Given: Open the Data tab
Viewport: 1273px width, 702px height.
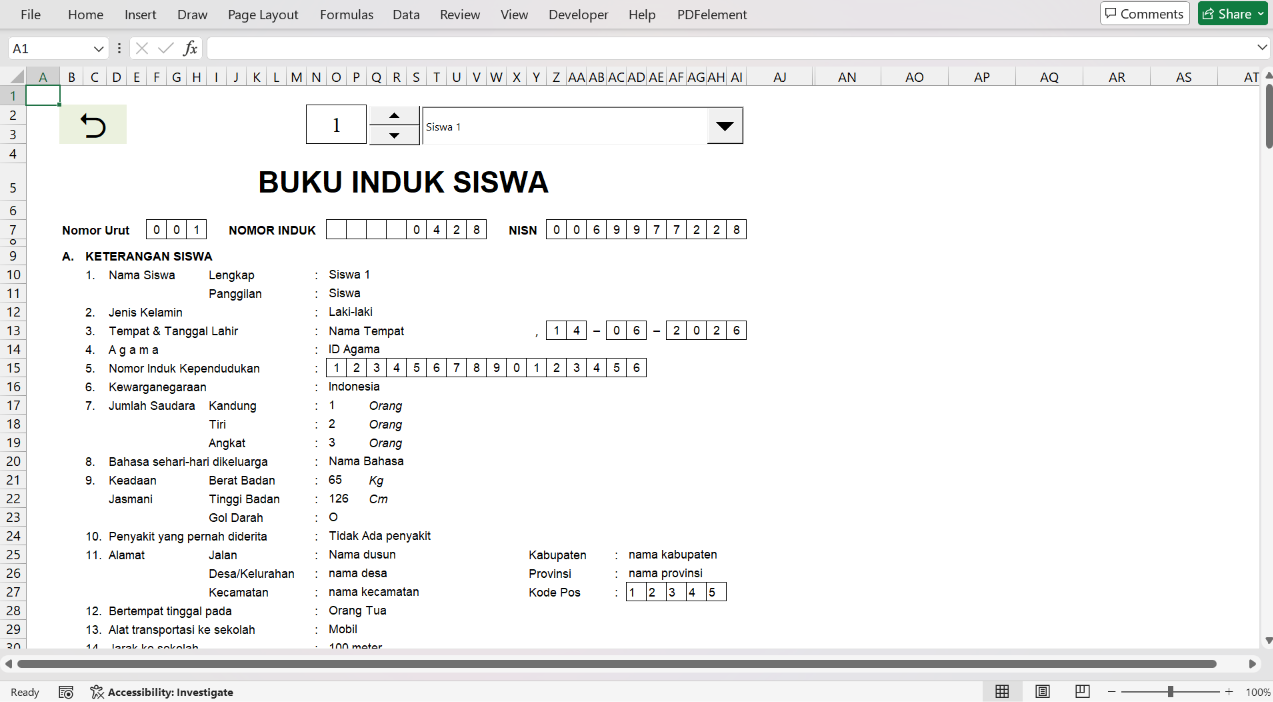Looking at the screenshot, I should click(406, 15).
